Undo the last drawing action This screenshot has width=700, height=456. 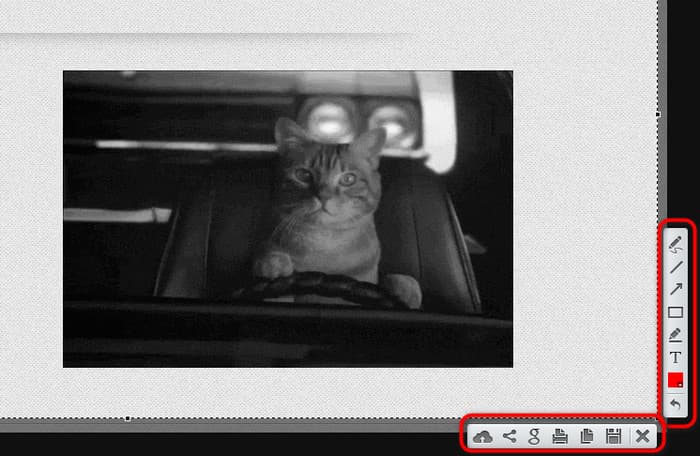pos(675,404)
